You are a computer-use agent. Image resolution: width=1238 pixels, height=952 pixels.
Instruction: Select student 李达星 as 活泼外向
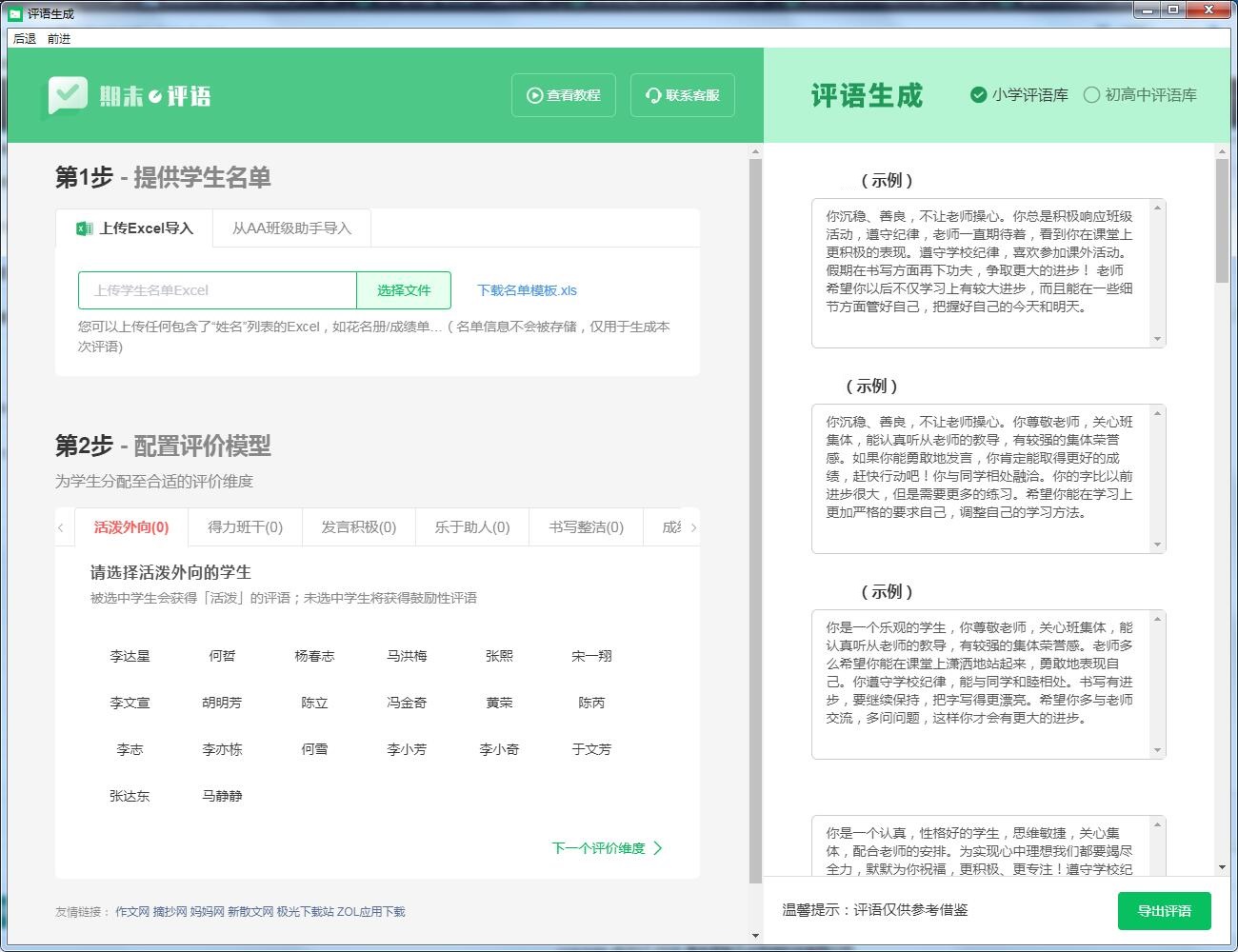pyautogui.click(x=130, y=655)
